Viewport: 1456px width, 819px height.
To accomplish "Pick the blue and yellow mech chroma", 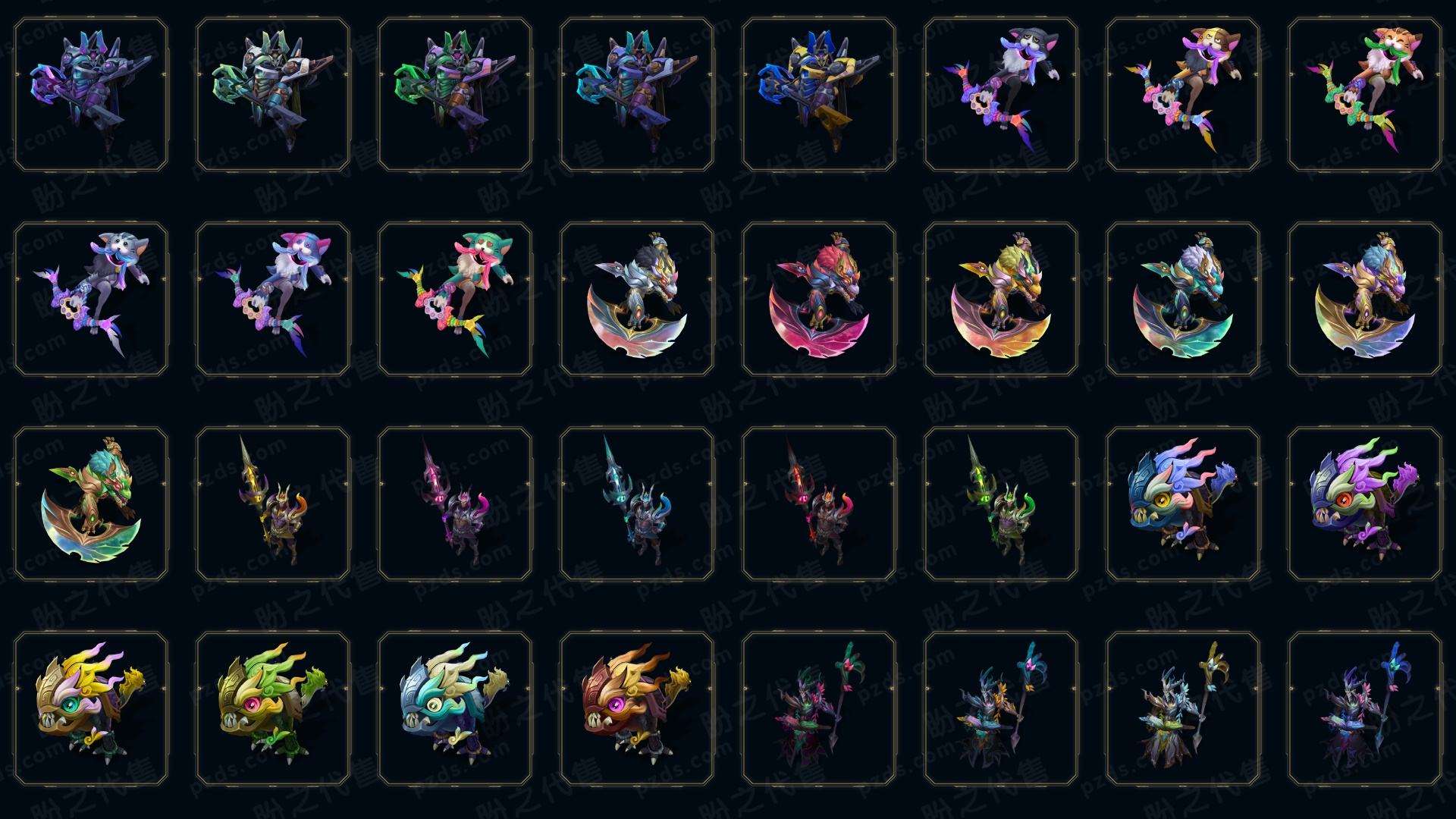I will click(x=819, y=94).
